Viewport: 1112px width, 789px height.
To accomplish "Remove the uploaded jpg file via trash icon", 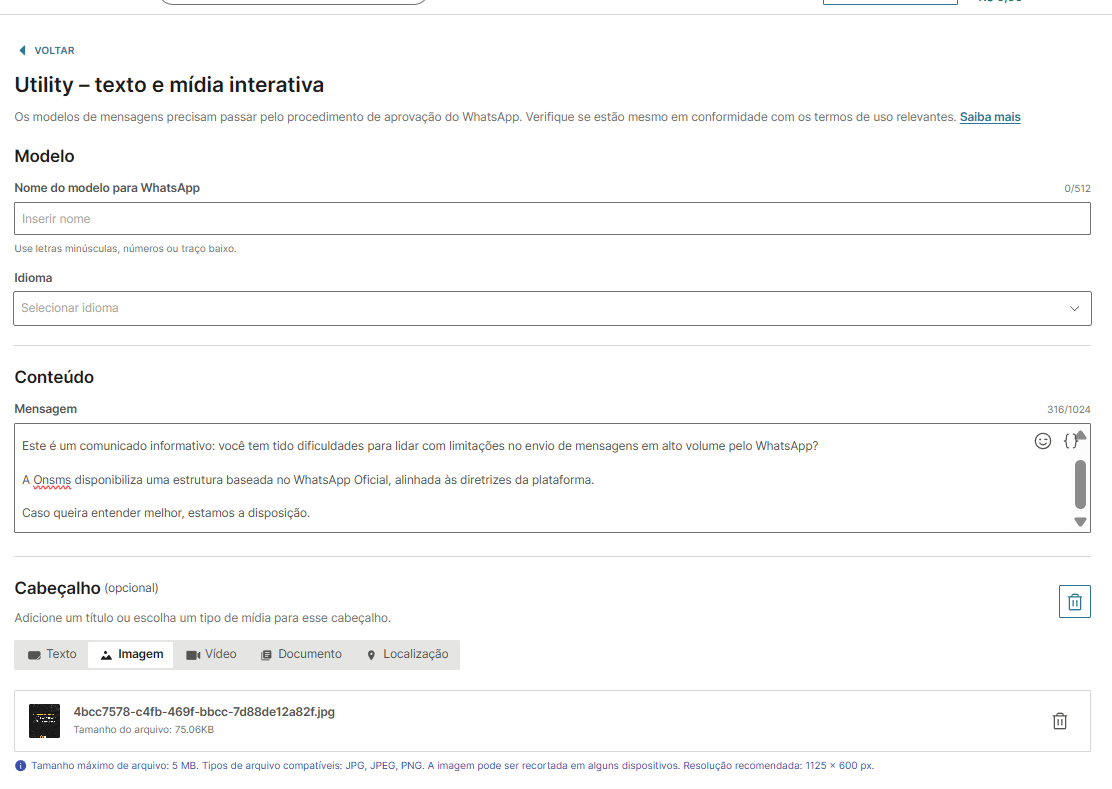I will pyautogui.click(x=1060, y=721).
